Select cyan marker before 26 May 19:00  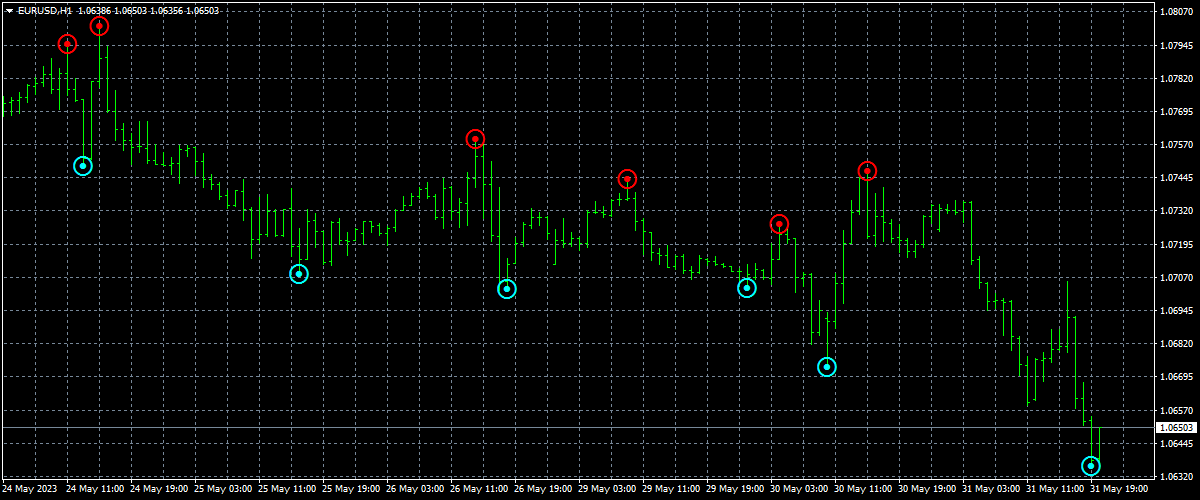click(507, 289)
